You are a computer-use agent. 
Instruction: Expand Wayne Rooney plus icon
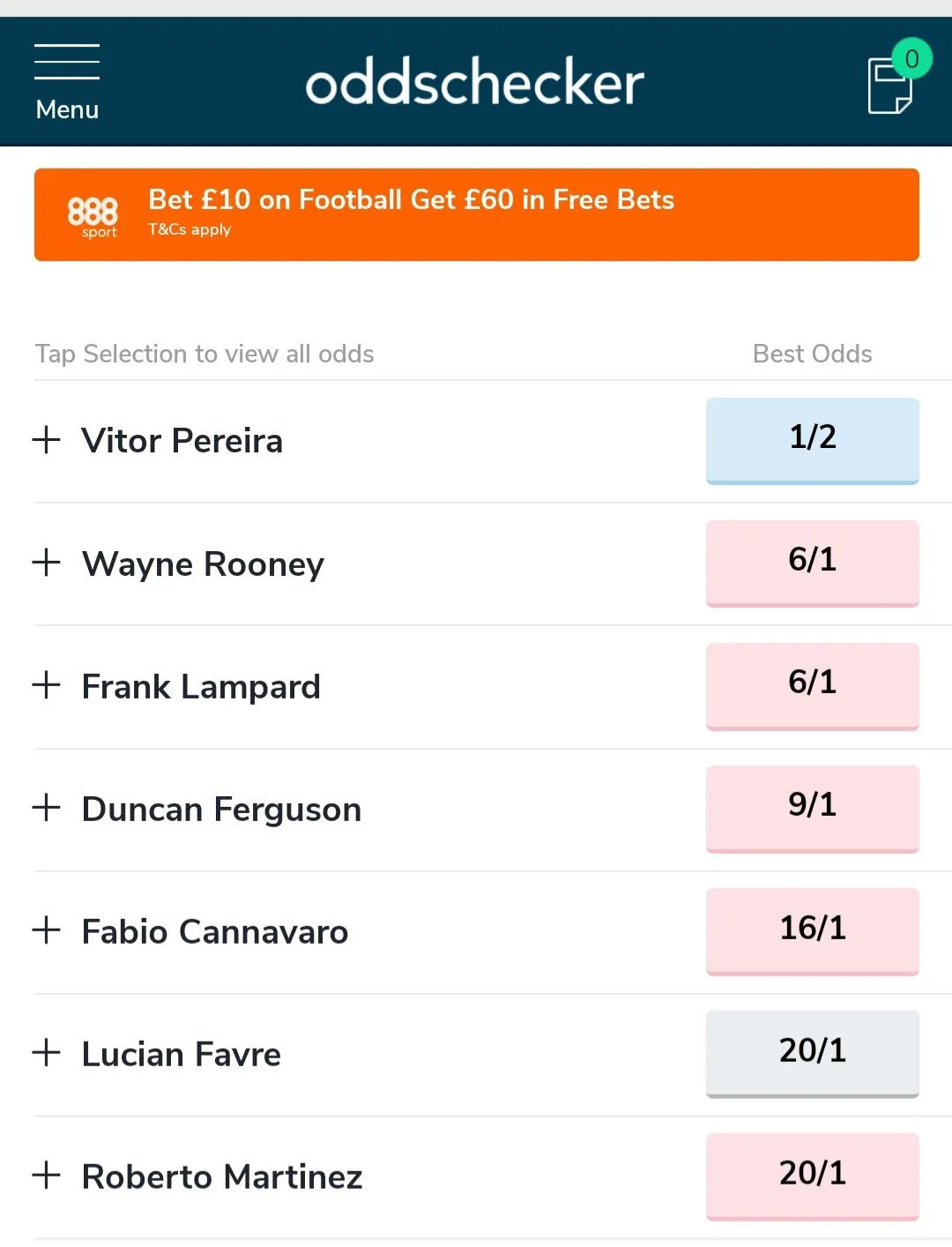47,562
